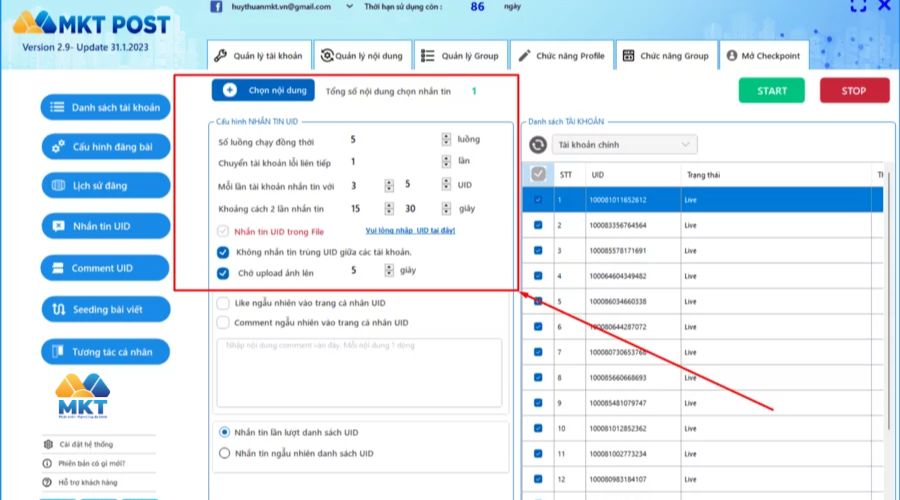The image size is (900, 500).
Task: Toggle the select-all accounts header checkbox
Action: click(538, 174)
